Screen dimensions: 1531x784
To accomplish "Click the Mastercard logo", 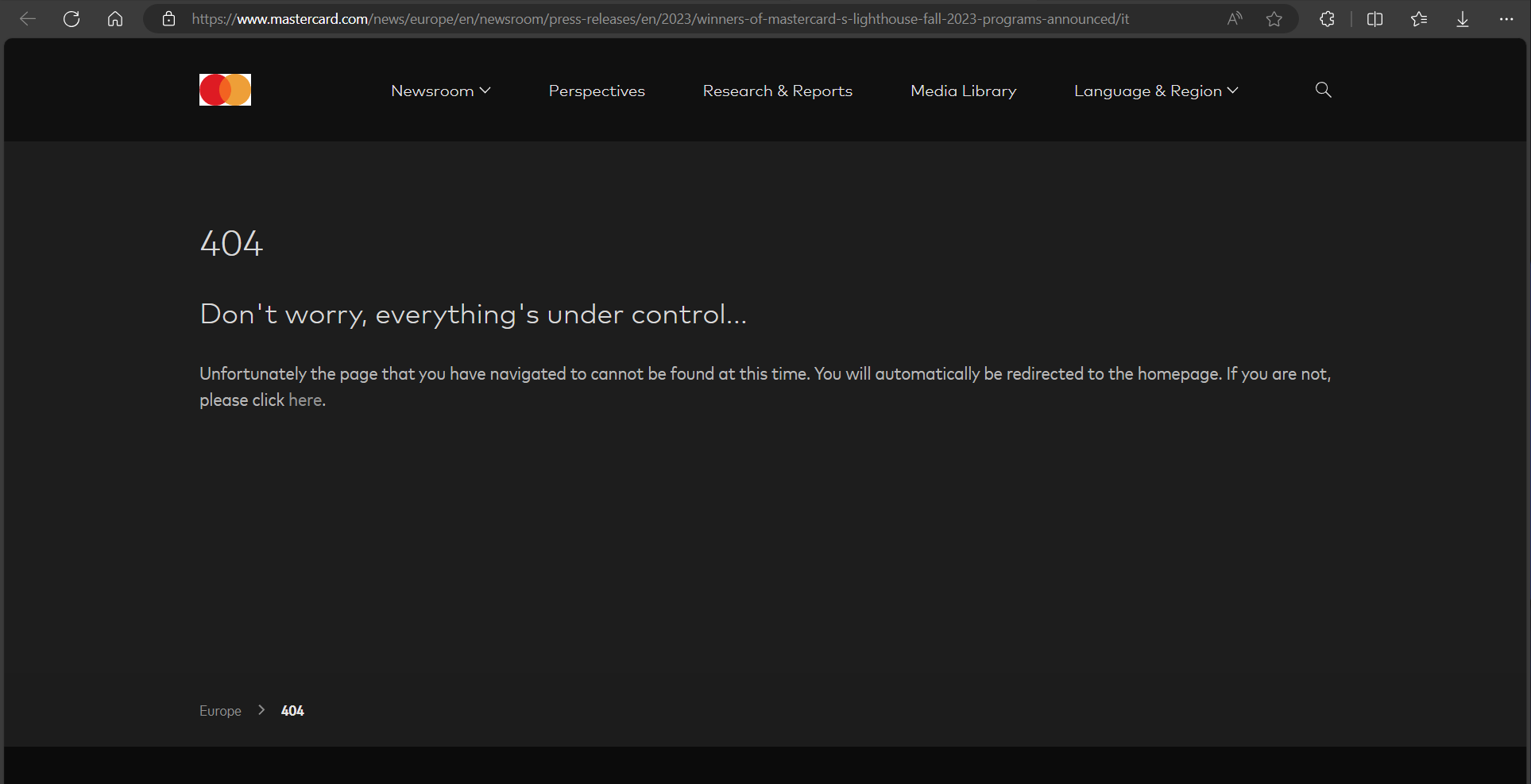I will 225,90.
